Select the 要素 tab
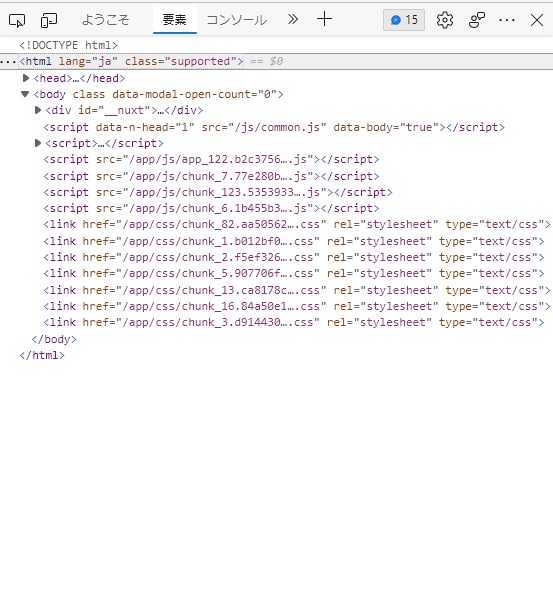This screenshot has width=553, height=611. (x=175, y=20)
